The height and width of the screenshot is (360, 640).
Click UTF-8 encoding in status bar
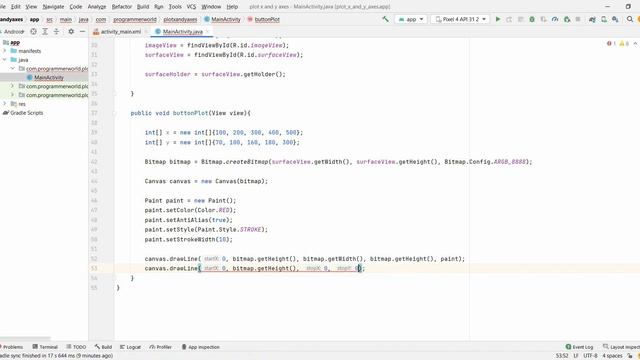point(590,356)
